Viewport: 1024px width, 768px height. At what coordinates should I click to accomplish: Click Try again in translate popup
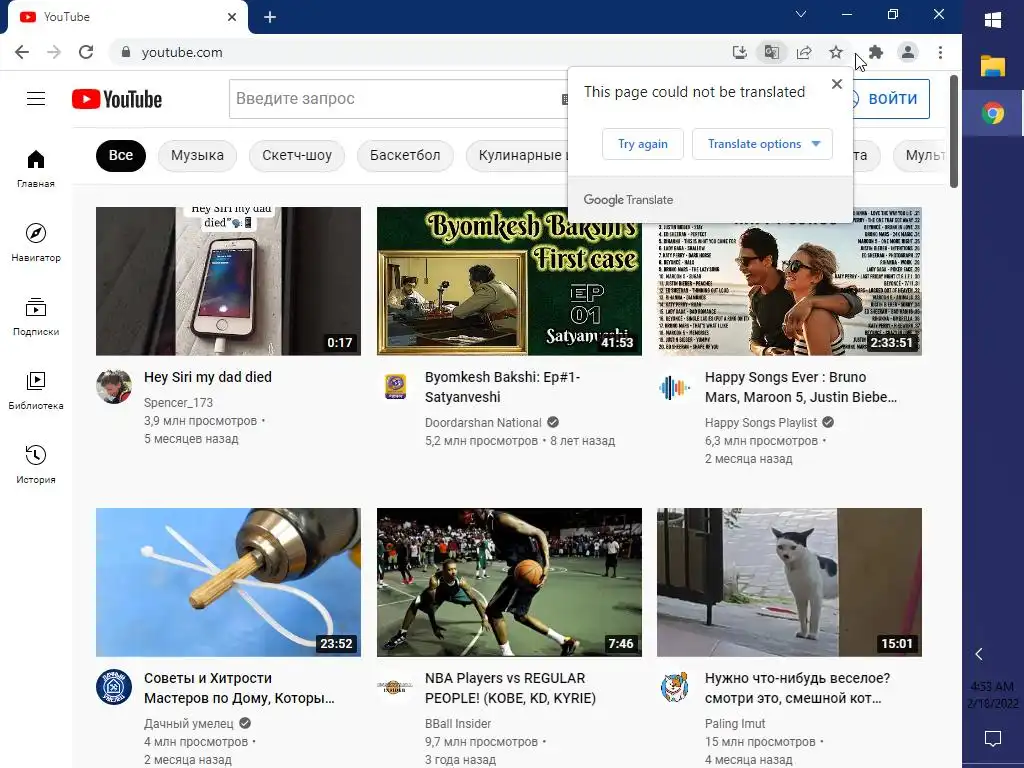pyautogui.click(x=643, y=144)
